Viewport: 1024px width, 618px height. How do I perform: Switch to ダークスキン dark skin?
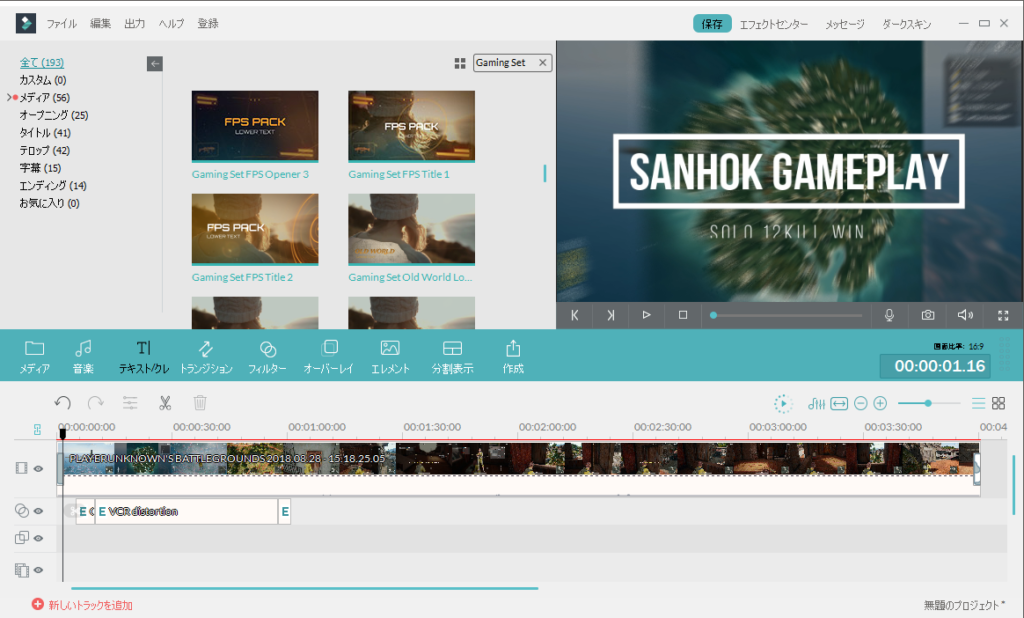(x=906, y=24)
